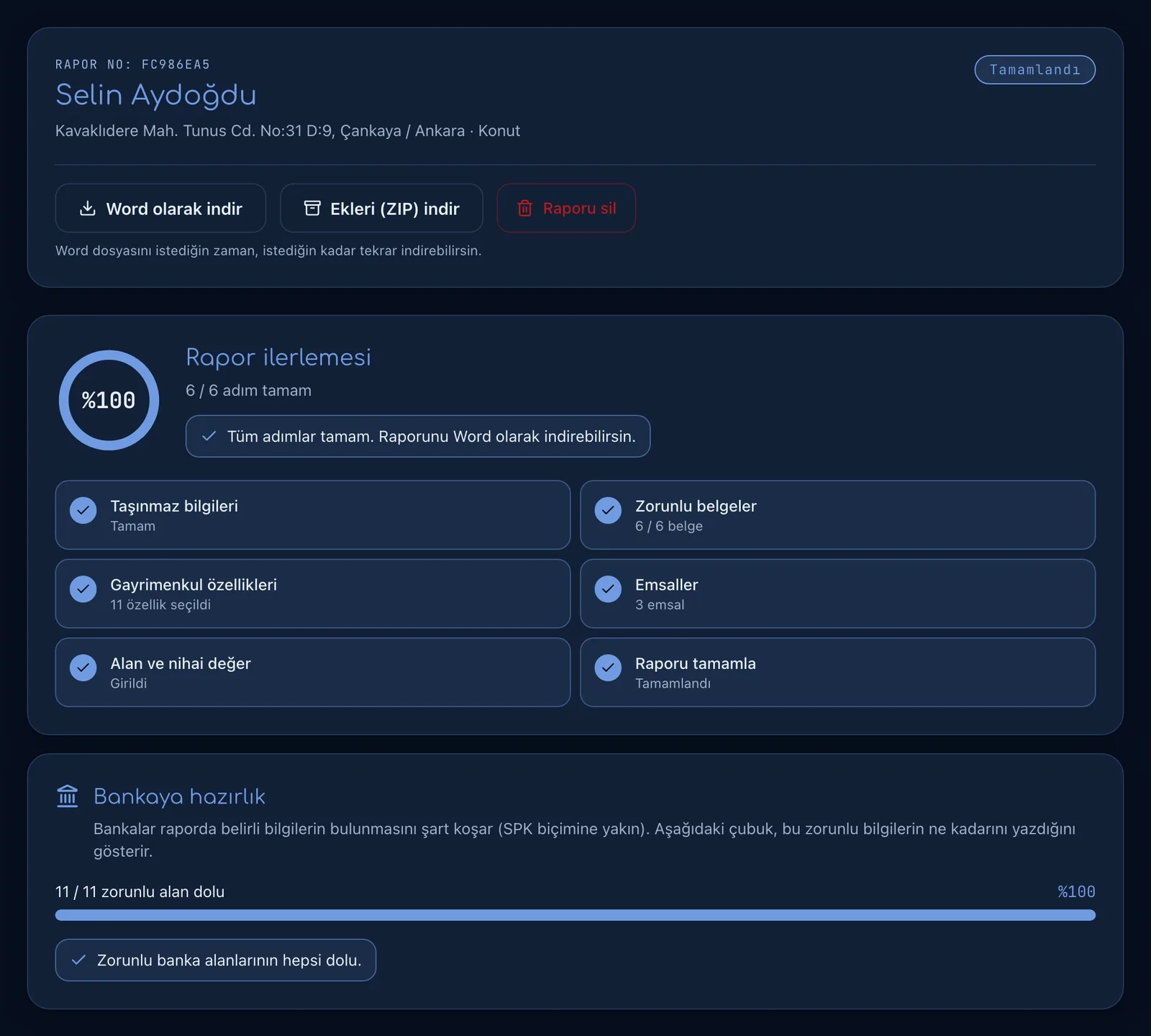Click the bank building icon next to Bankaya hazırlık
Image resolution: width=1151 pixels, height=1036 pixels.
click(x=68, y=796)
